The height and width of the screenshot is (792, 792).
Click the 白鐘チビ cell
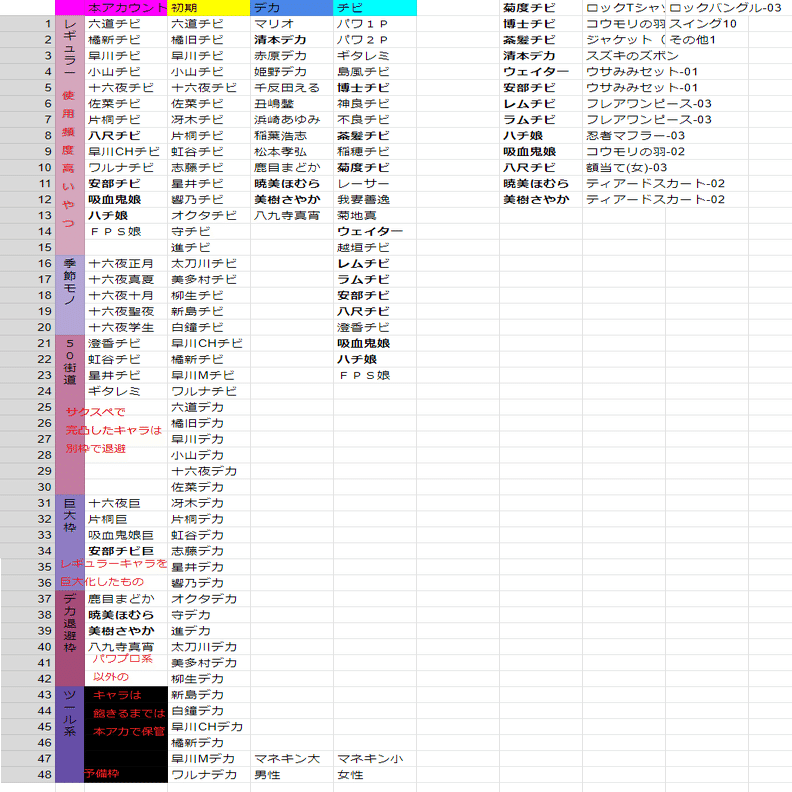point(209,328)
